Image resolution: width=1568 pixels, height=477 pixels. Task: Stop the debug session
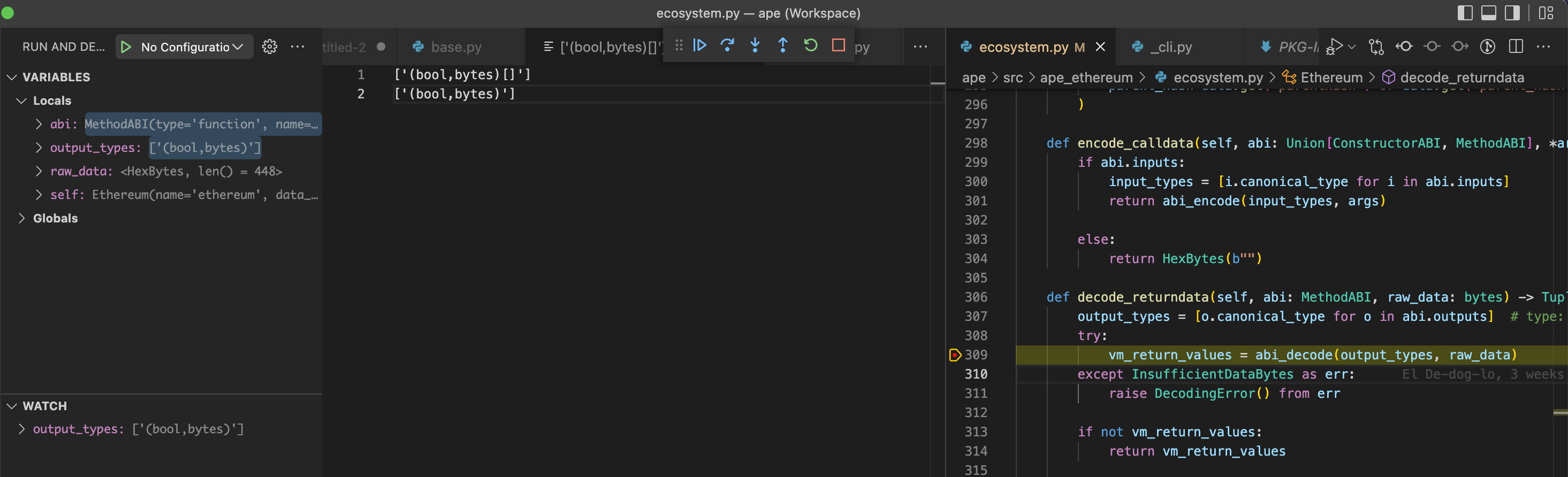point(839,45)
